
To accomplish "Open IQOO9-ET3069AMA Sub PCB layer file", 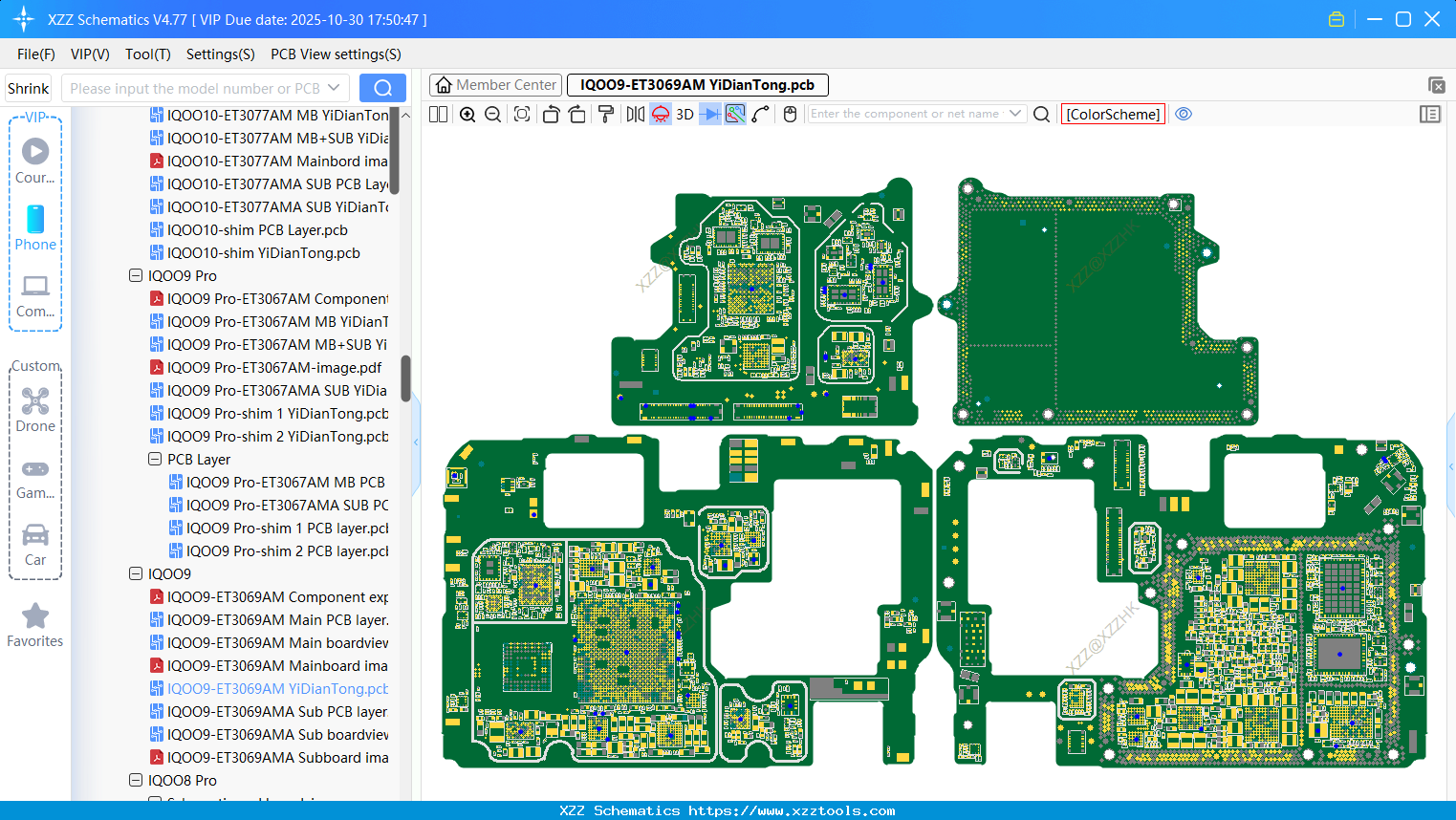I will (269, 711).
